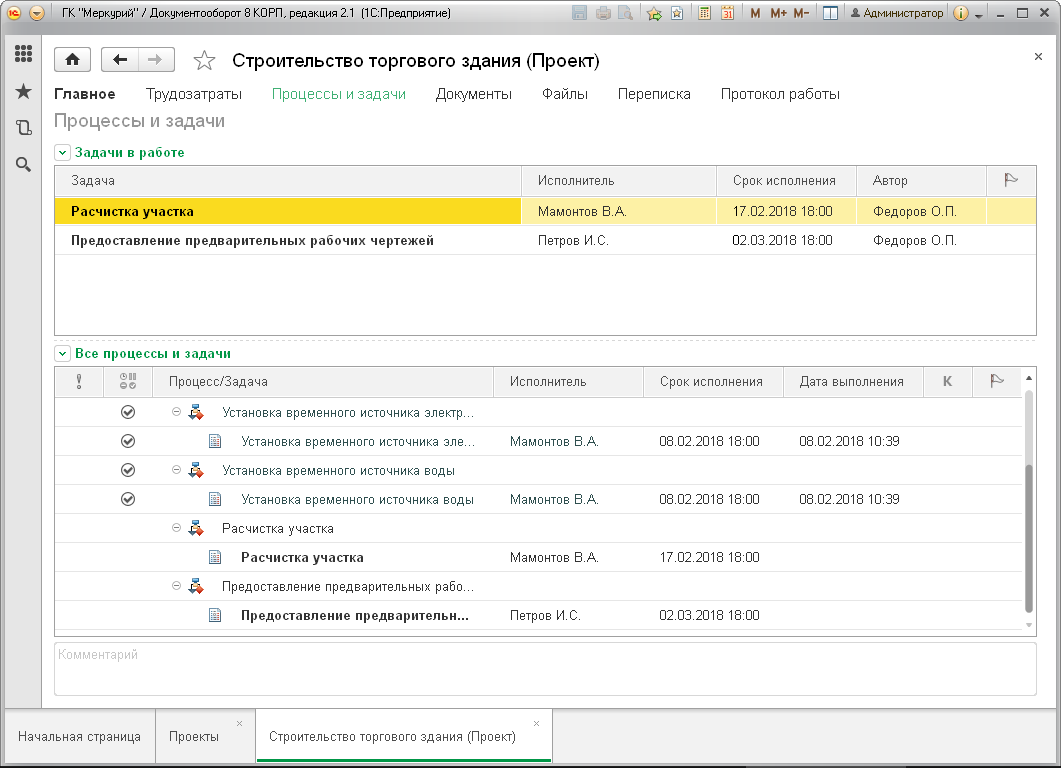
Task: Toggle the window panels layout icon
Action: coord(830,13)
